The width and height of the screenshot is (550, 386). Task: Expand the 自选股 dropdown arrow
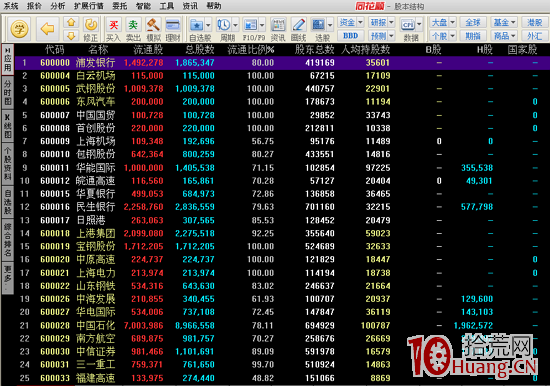208,25
